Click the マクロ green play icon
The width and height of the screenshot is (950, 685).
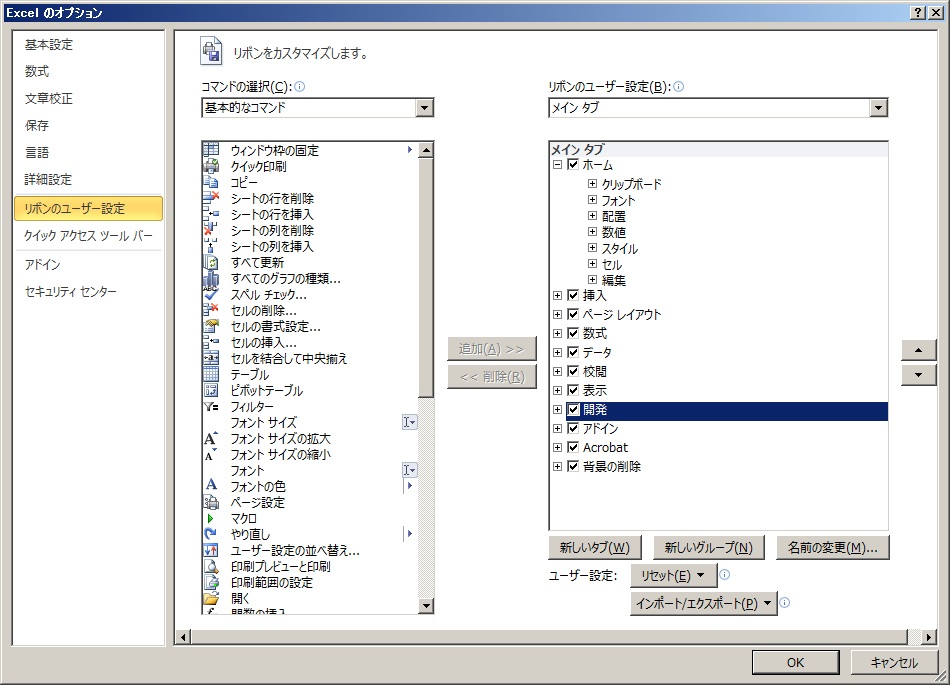point(211,518)
